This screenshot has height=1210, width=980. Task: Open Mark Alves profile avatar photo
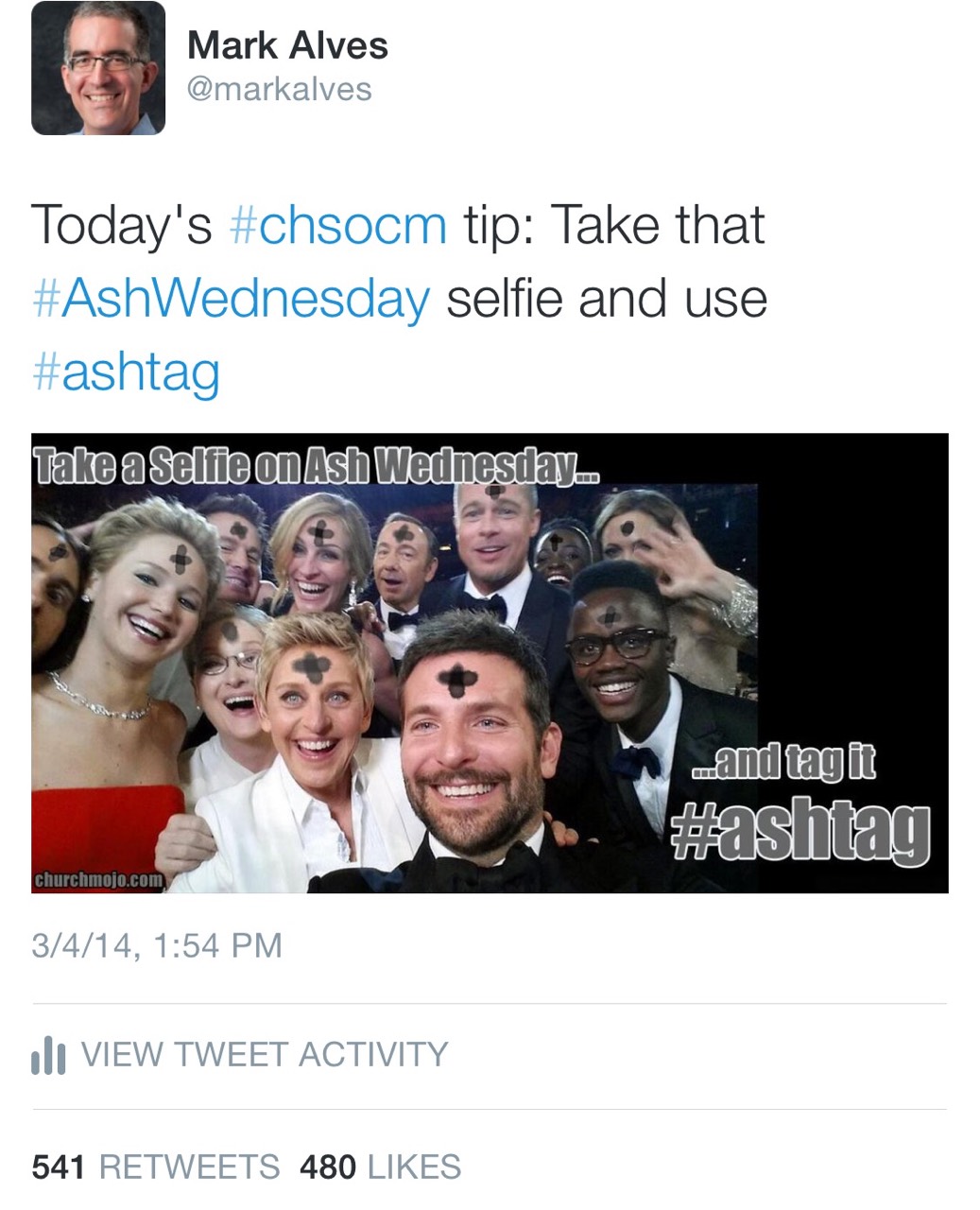[98, 67]
